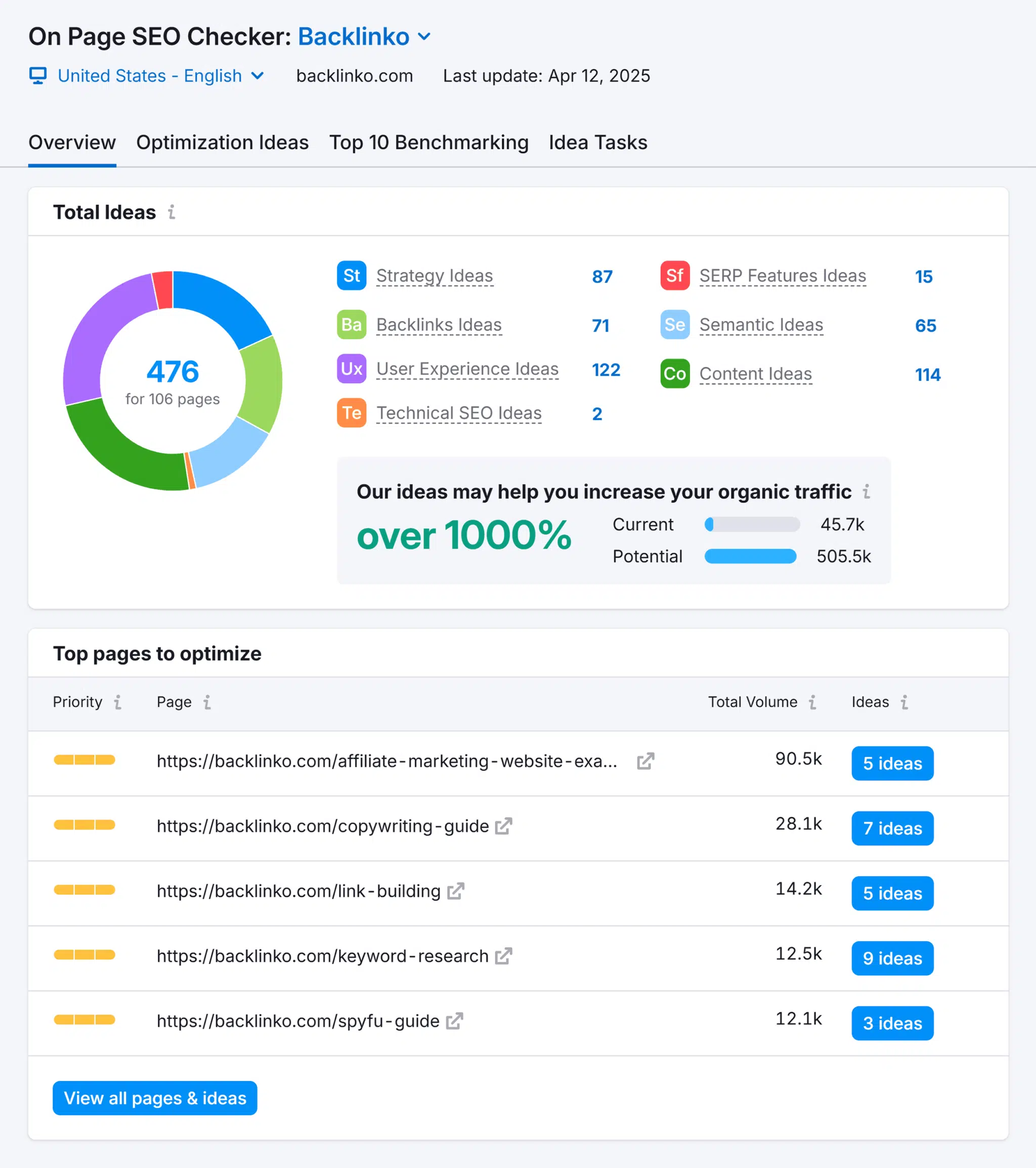Open the Top 10 Benchmarking tab
Viewport: 1036px width, 1168px height.
[428, 142]
